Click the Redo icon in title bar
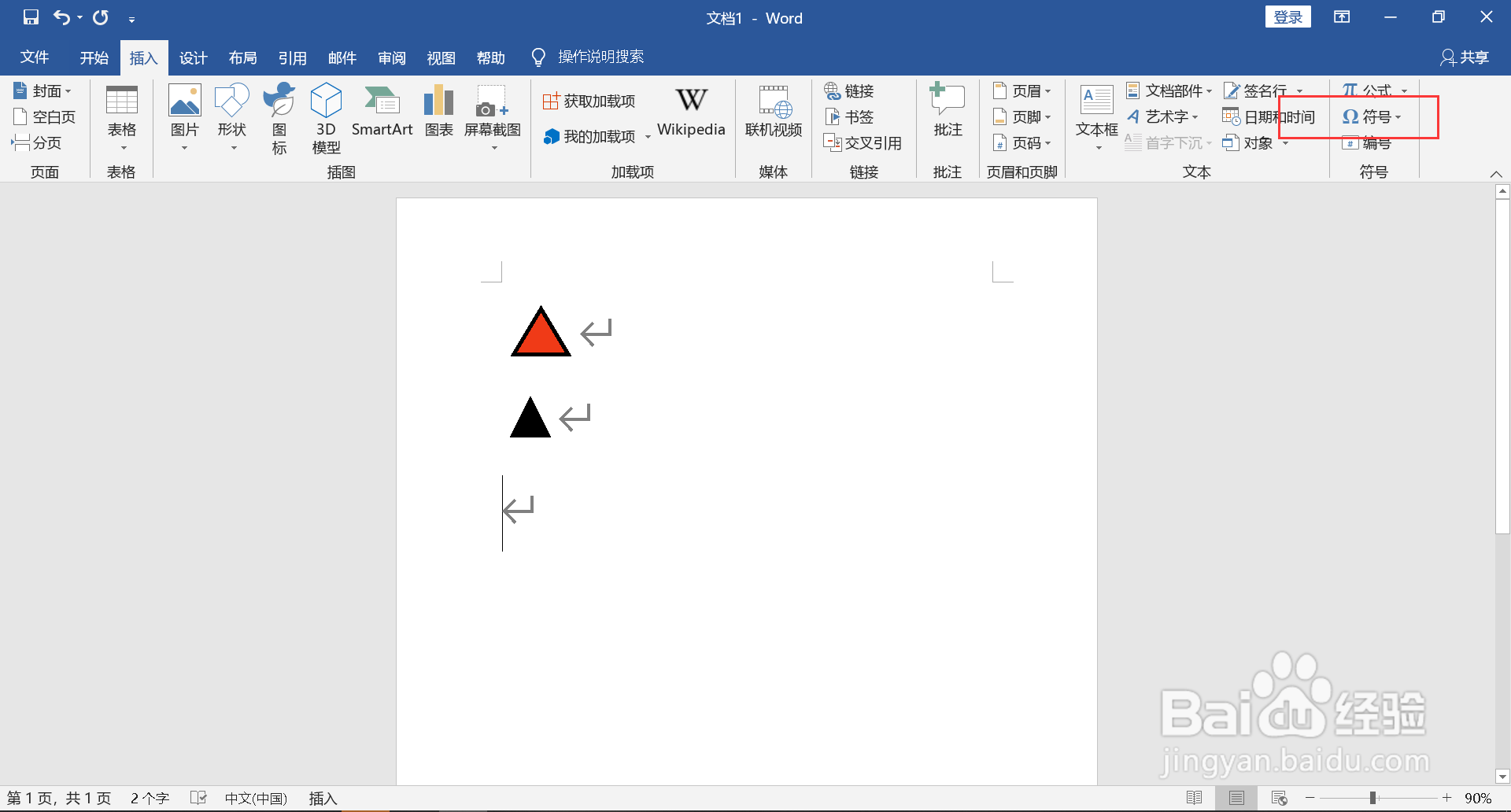1511x812 pixels. pos(101,17)
